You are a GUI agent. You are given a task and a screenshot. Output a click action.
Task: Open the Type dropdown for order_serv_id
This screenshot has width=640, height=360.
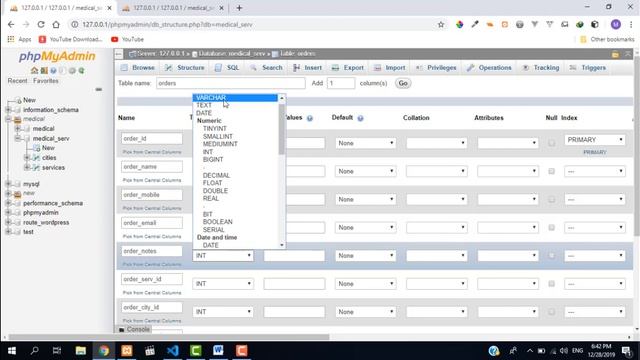[x=223, y=284]
